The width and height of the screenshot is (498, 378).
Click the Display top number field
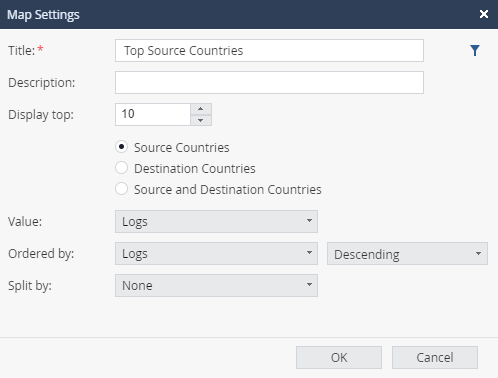[x=153, y=114]
